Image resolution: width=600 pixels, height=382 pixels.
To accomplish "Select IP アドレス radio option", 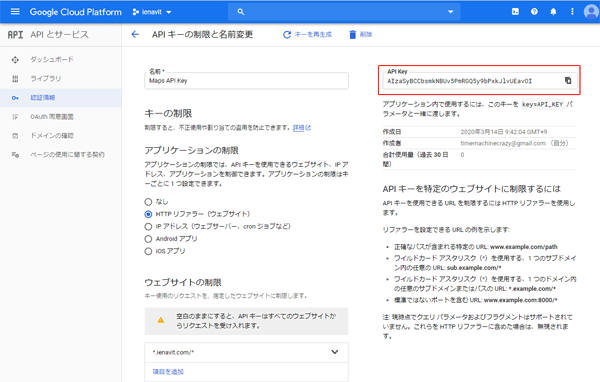I will [x=148, y=227].
